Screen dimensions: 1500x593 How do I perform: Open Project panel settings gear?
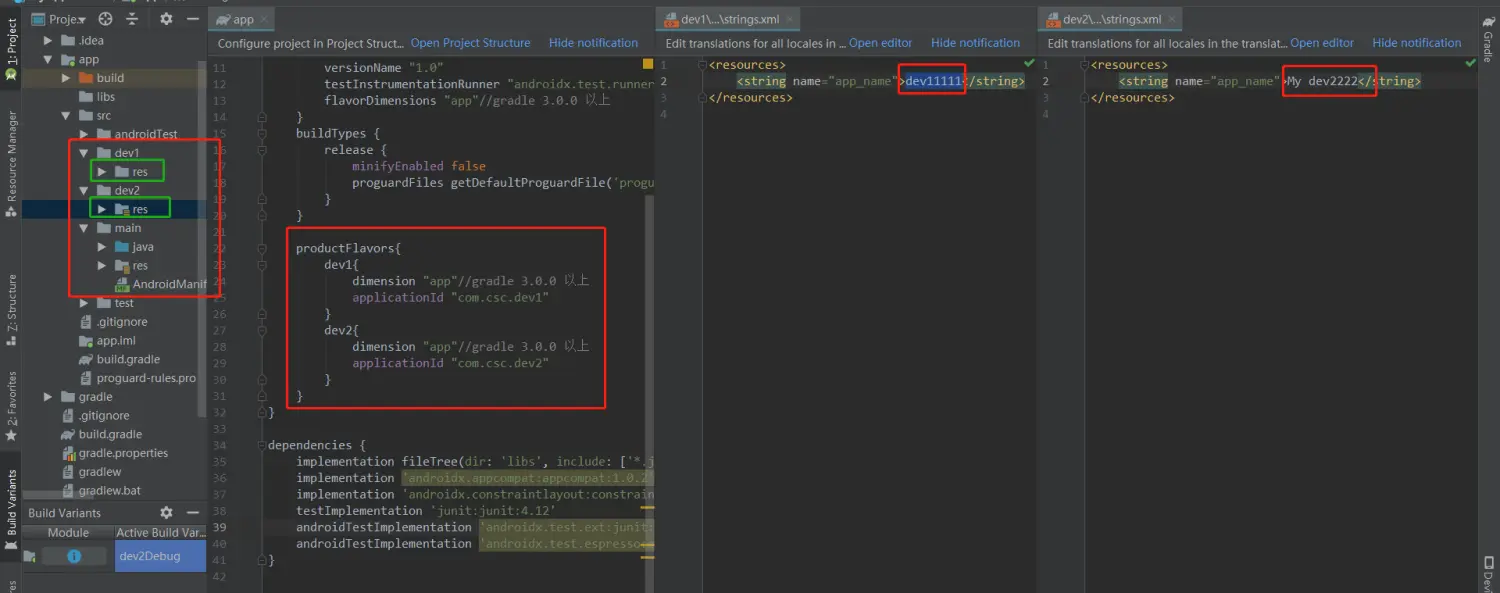click(166, 19)
